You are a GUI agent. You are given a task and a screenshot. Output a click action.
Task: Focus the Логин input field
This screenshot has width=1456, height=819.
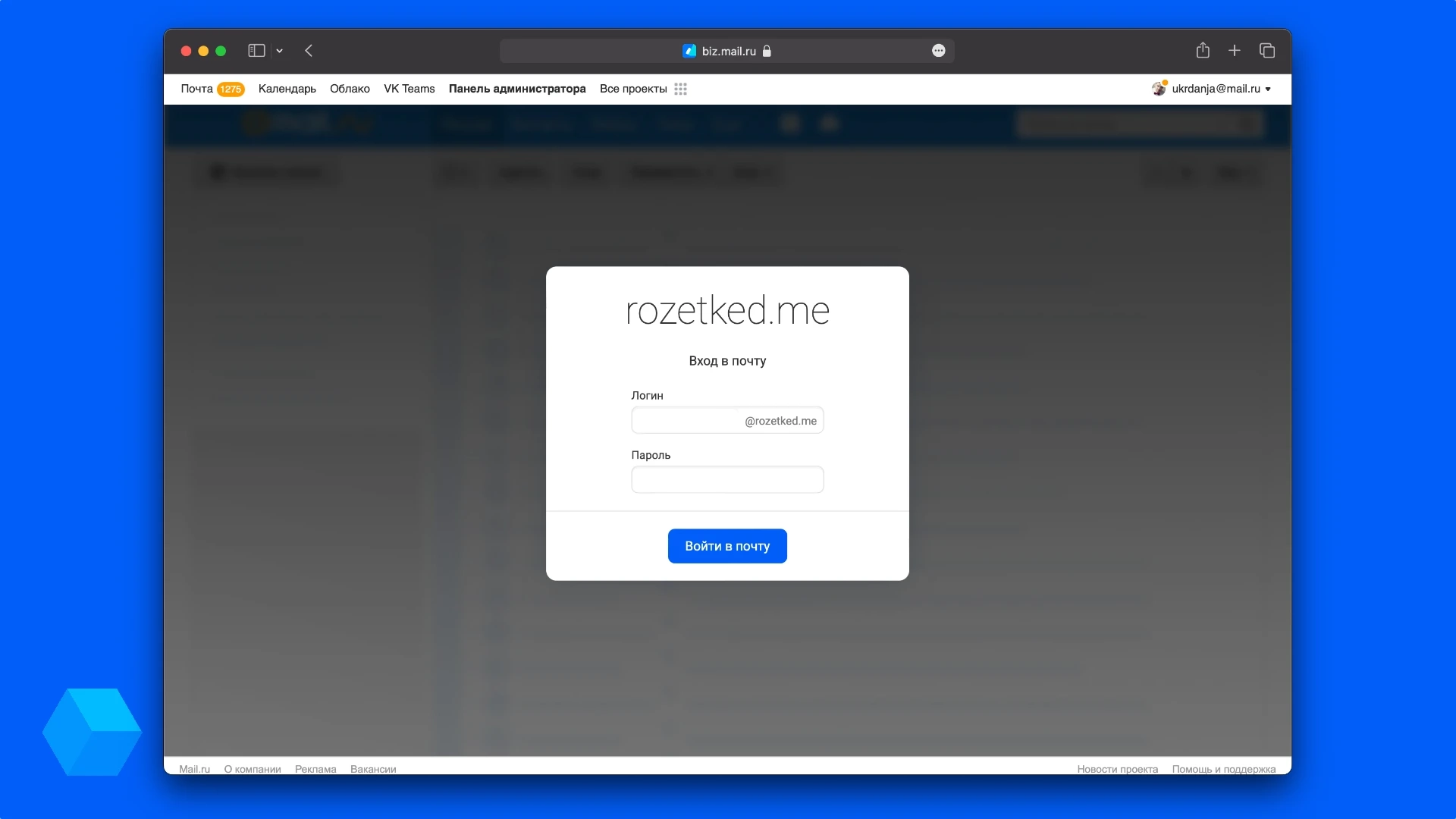click(x=727, y=420)
